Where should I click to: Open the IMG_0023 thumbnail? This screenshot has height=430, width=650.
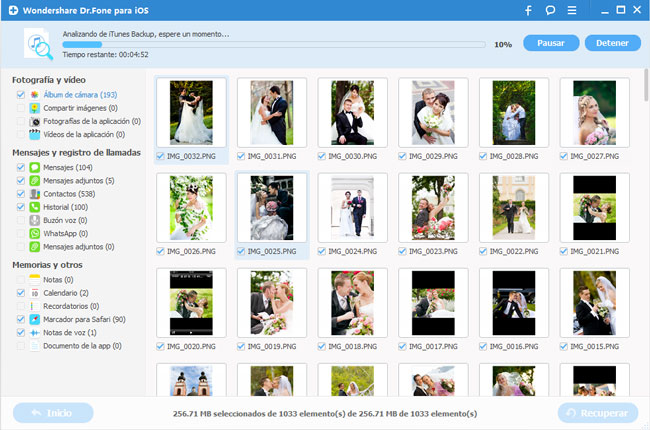click(x=433, y=208)
